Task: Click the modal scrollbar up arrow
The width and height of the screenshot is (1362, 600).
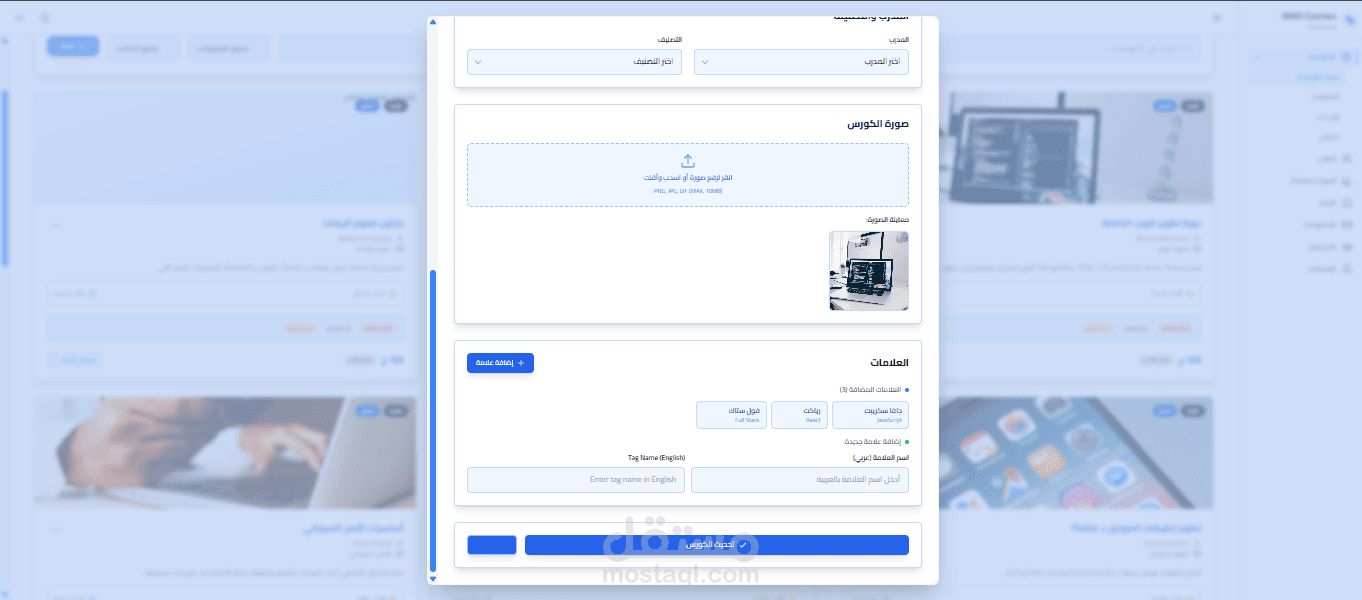Action: tap(433, 21)
